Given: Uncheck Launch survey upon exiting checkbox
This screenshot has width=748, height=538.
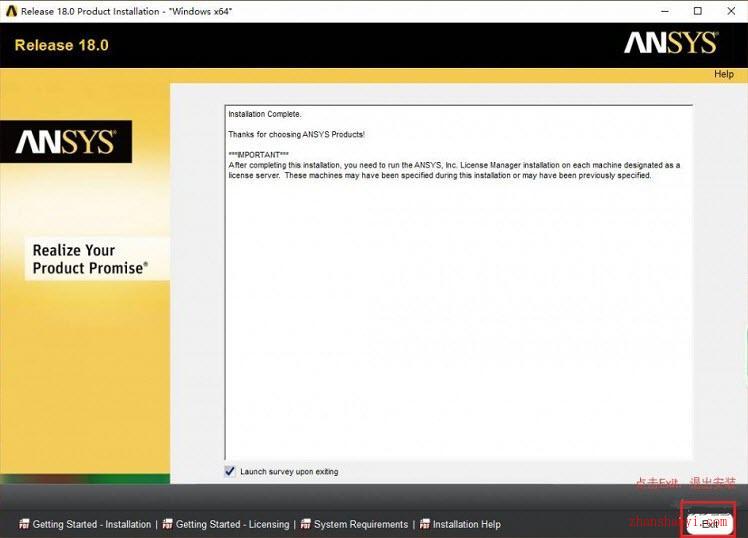Looking at the screenshot, I should (230, 471).
